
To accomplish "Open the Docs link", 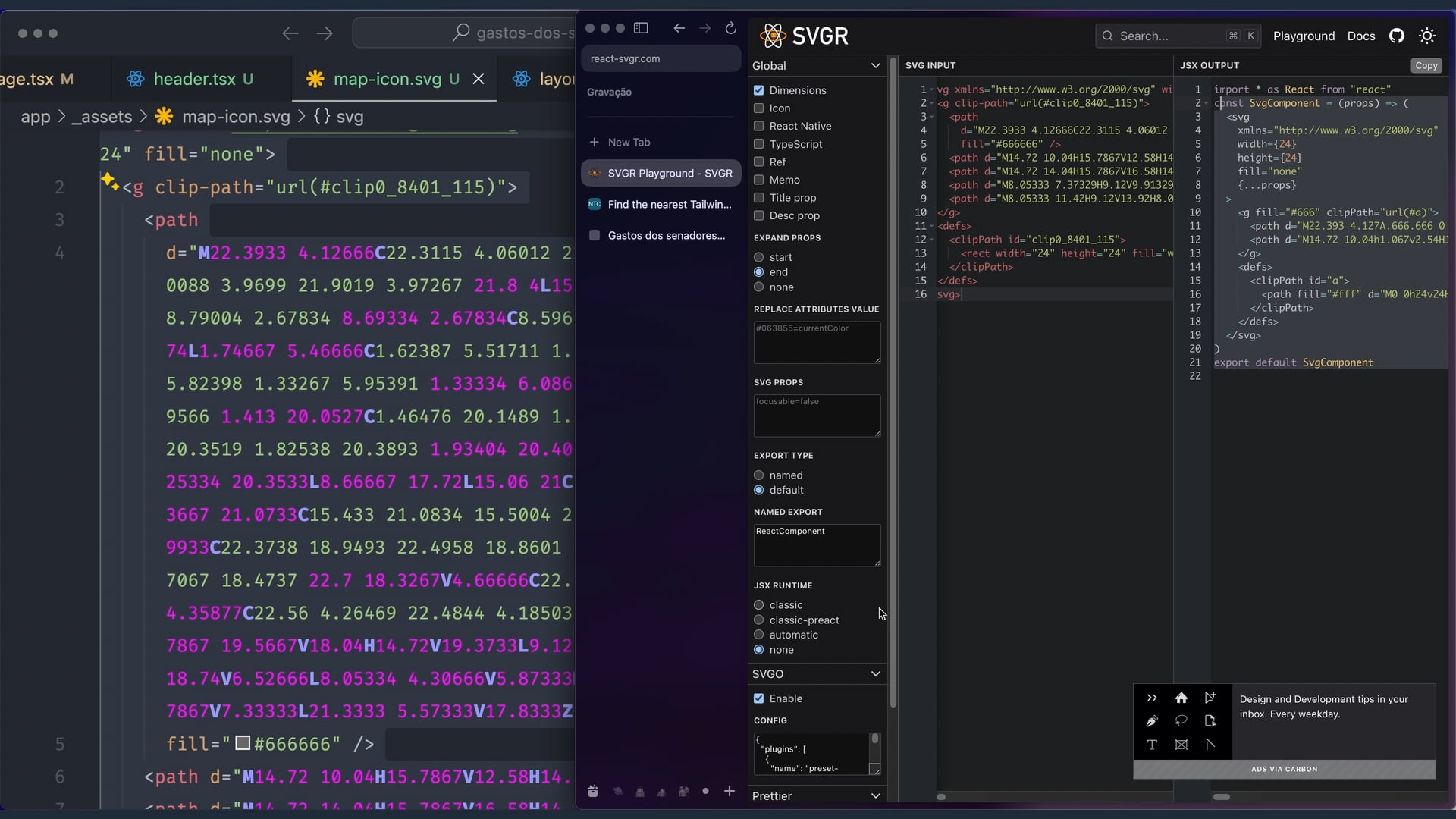I will [1360, 36].
